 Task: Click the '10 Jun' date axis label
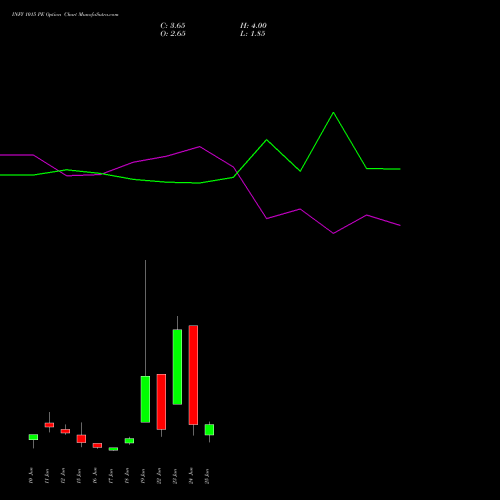[x=31, y=476]
